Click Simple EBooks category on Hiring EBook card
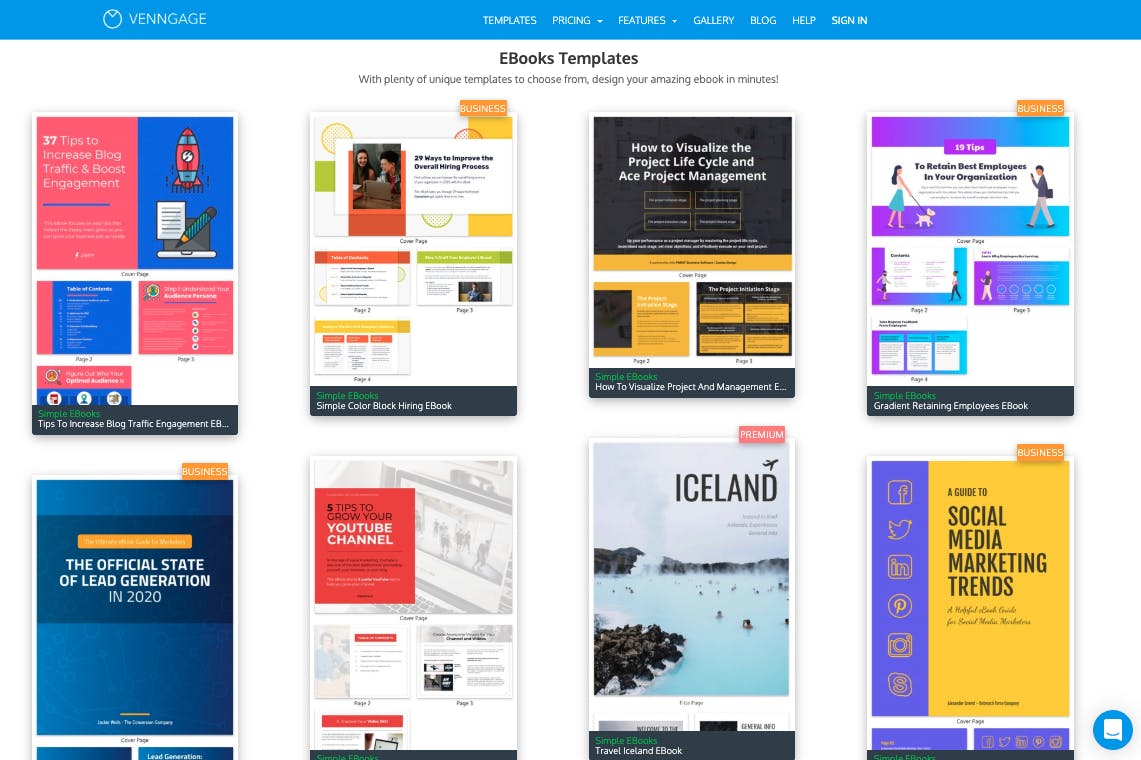This screenshot has height=760, width=1141. [x=347, y=396]
